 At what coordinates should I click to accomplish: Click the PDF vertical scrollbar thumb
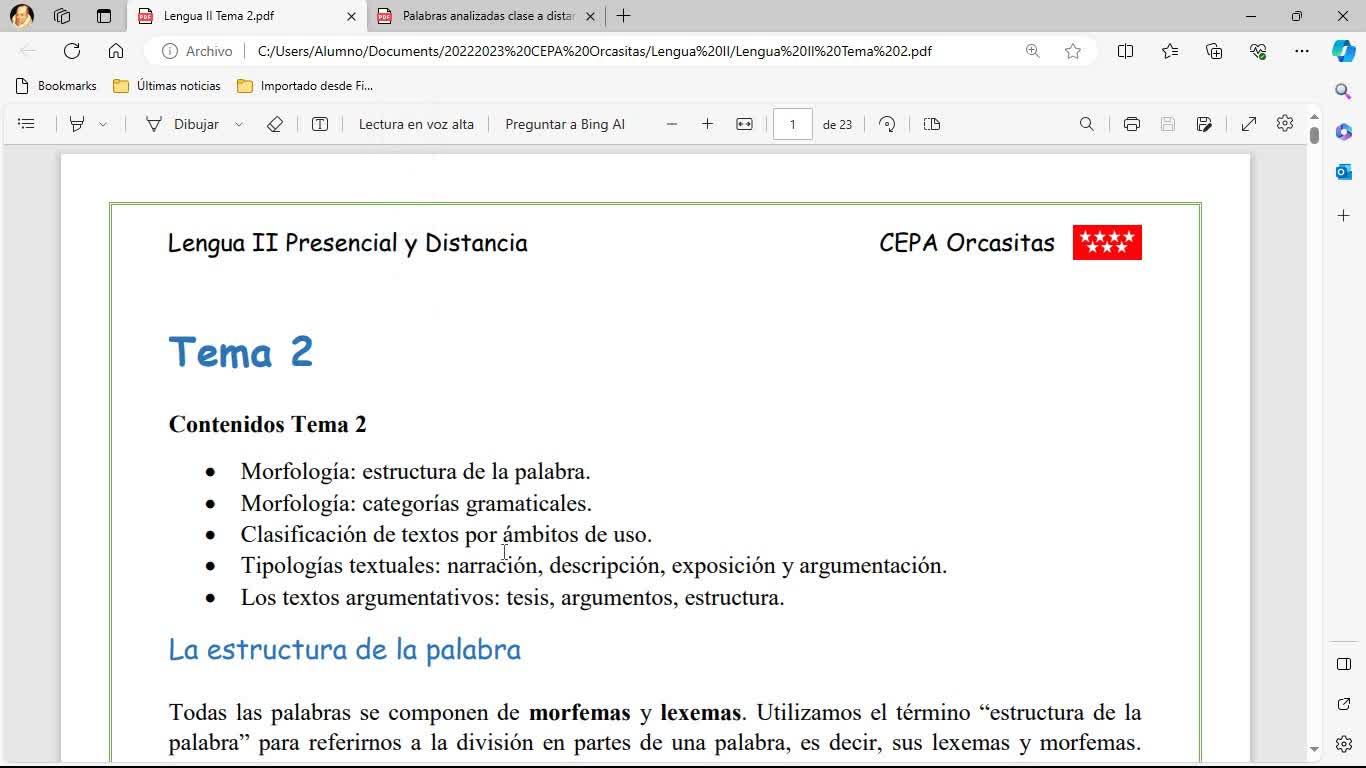1314,135
